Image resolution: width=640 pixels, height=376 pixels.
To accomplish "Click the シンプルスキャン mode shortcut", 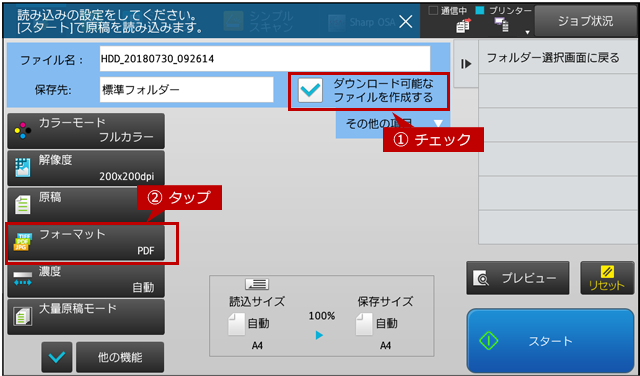I will pos(259,21).
